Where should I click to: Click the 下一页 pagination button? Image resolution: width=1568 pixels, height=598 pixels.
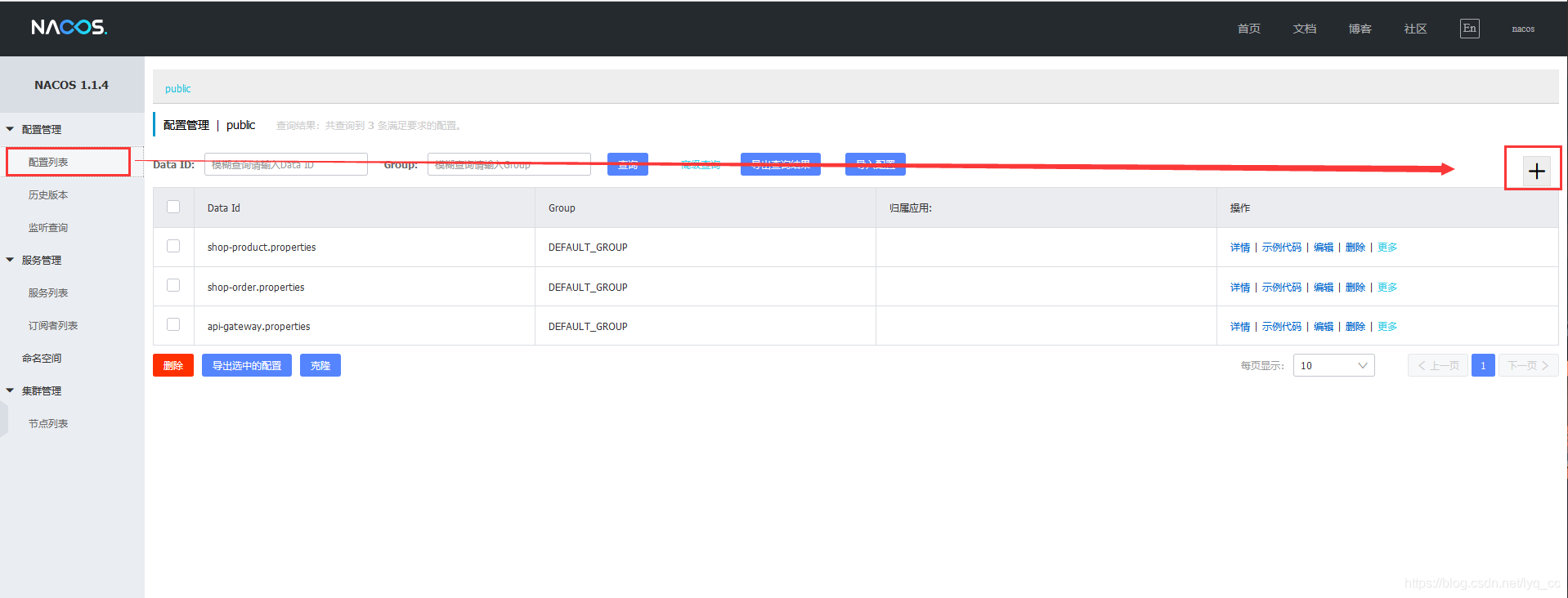pyautogui.click(x=1528, y=365)
